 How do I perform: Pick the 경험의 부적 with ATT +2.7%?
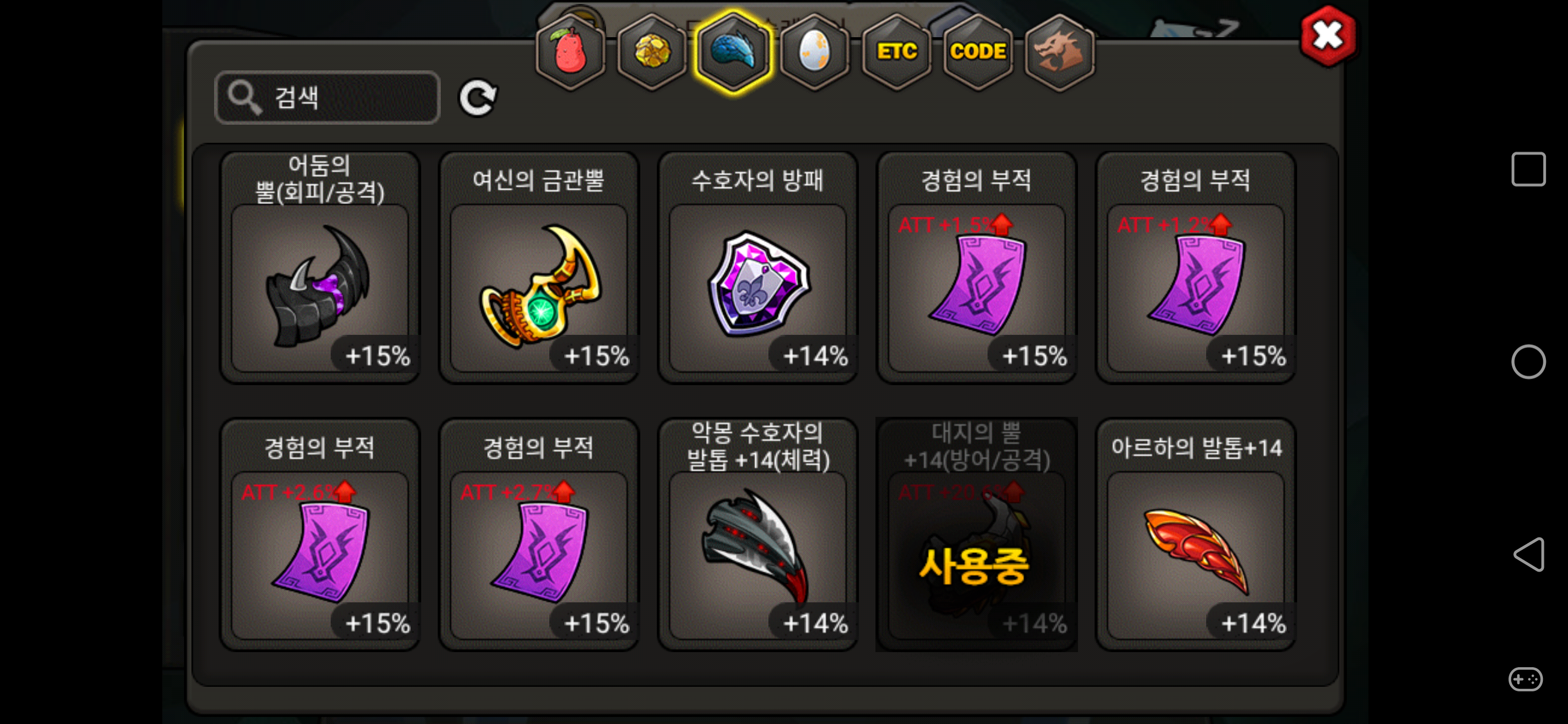(539, 534)
